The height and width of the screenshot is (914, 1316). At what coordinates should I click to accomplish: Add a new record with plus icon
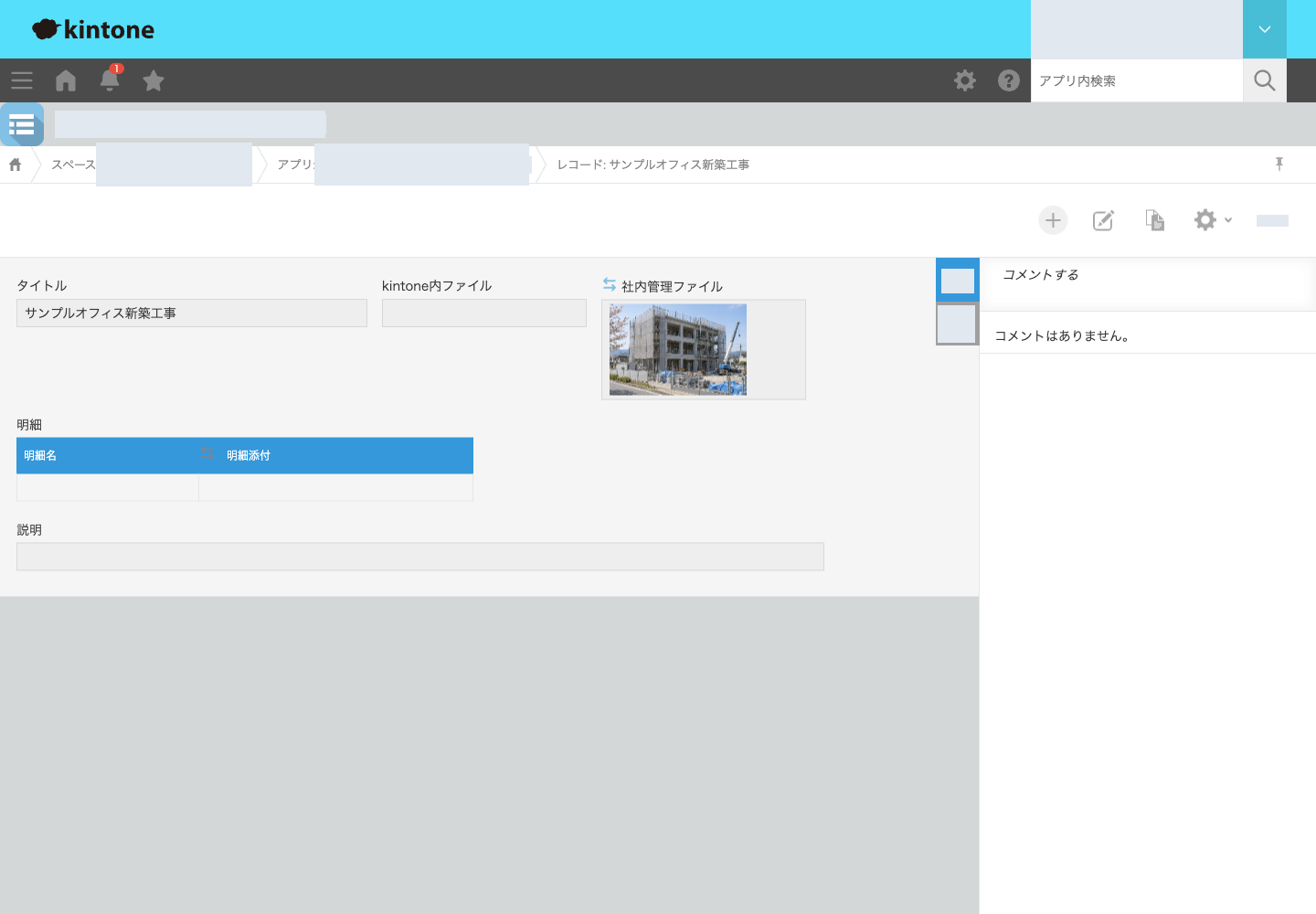click(x=1053, y=220)
